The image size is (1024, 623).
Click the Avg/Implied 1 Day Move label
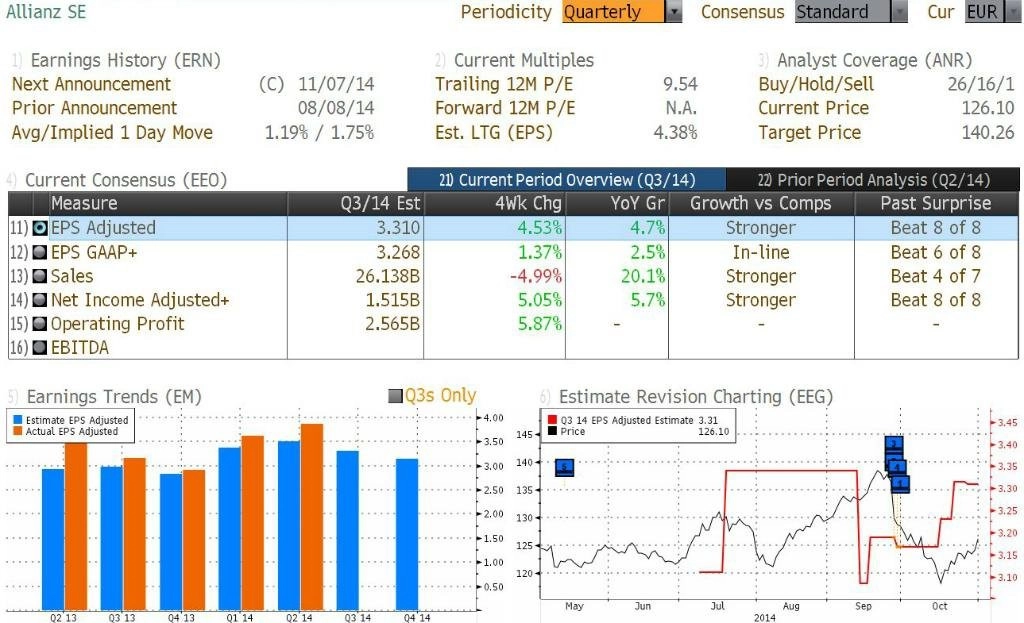pos(112,133)
